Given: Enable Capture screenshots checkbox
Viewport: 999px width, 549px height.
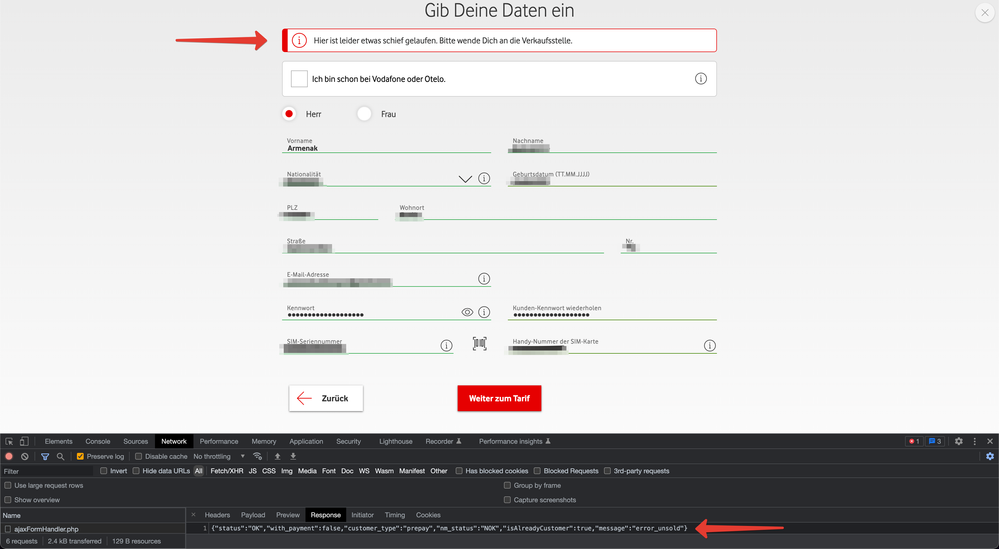Looking at the screenshot, I should click(x=507, y=500).
